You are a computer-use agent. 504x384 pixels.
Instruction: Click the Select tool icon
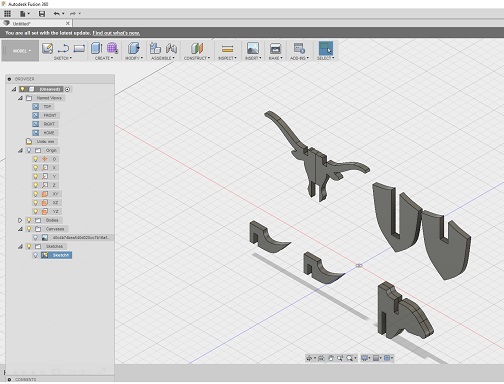click(326, 48)
